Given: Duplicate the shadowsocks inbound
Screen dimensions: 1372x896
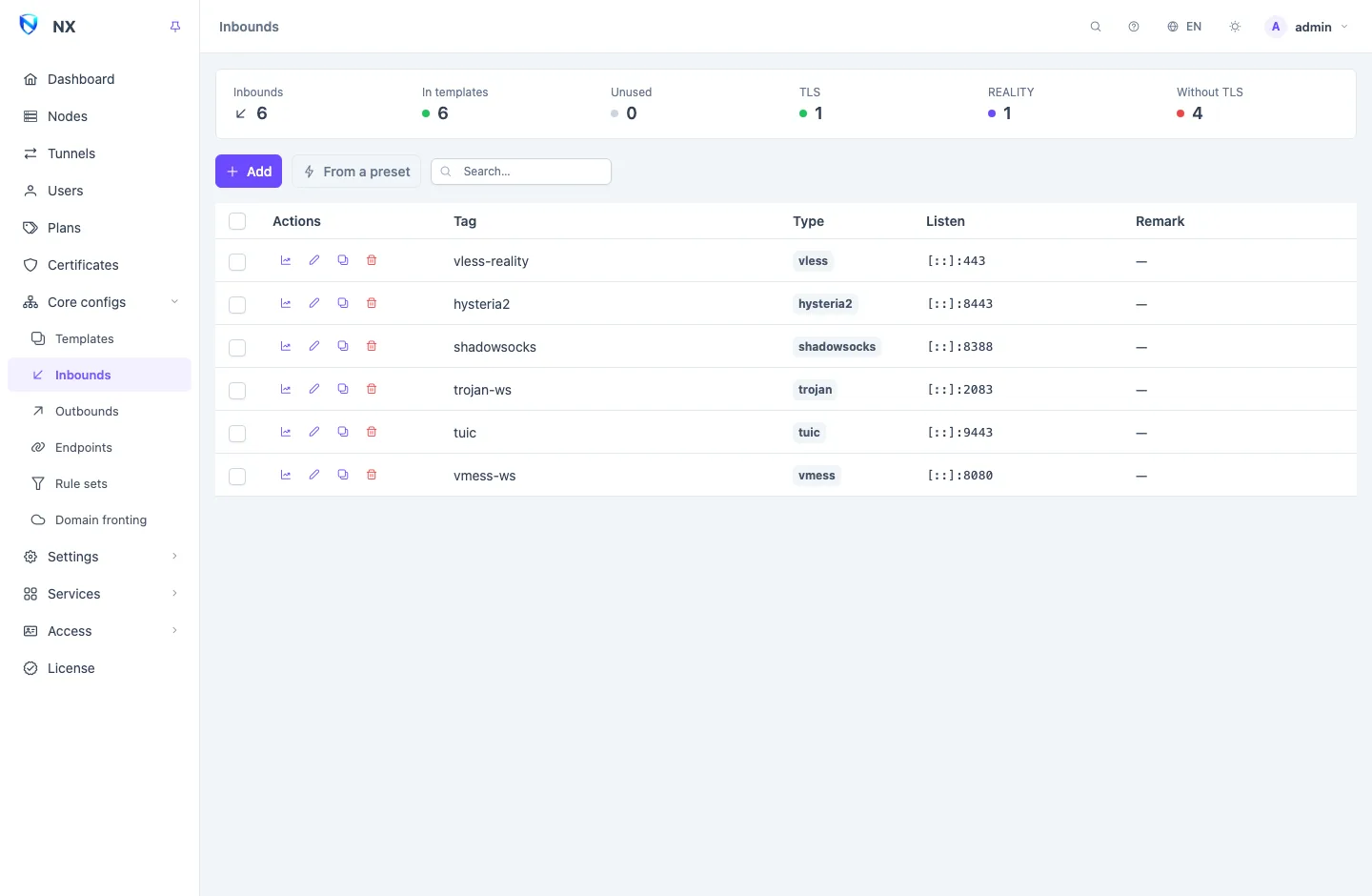Looking at the screenshot, I should (343, 346).
